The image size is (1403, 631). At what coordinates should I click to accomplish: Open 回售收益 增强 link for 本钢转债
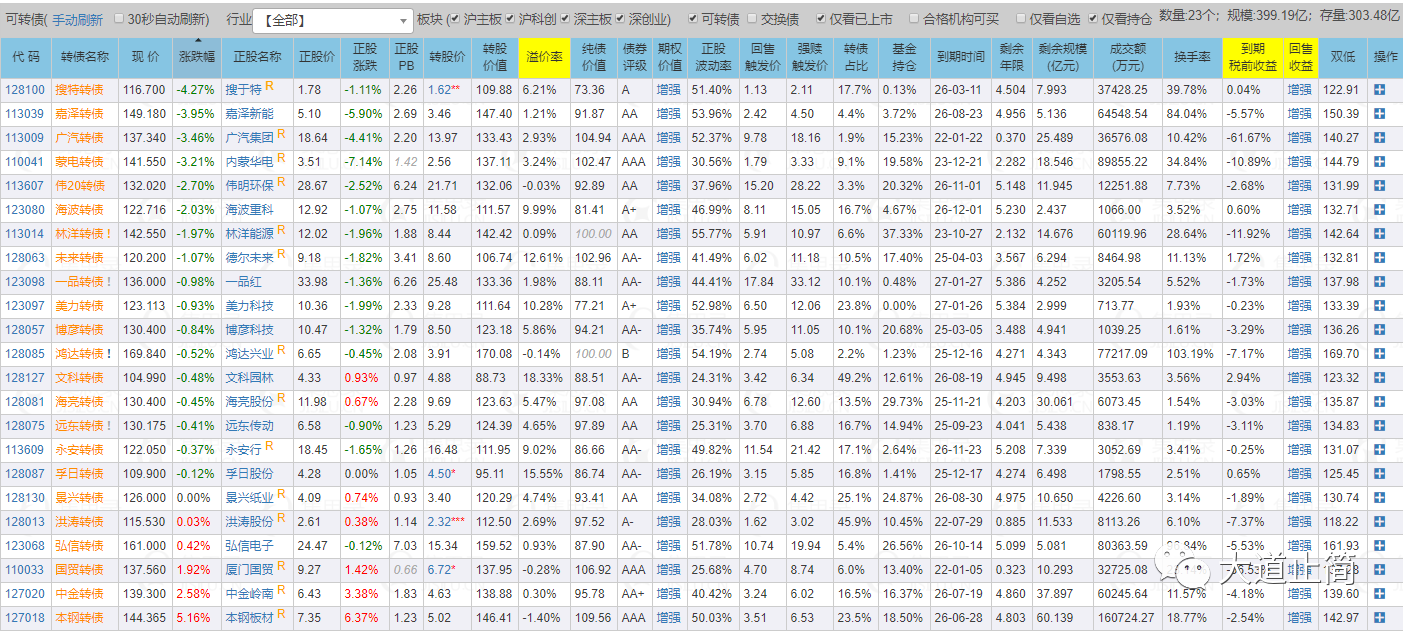(1300, 618)
